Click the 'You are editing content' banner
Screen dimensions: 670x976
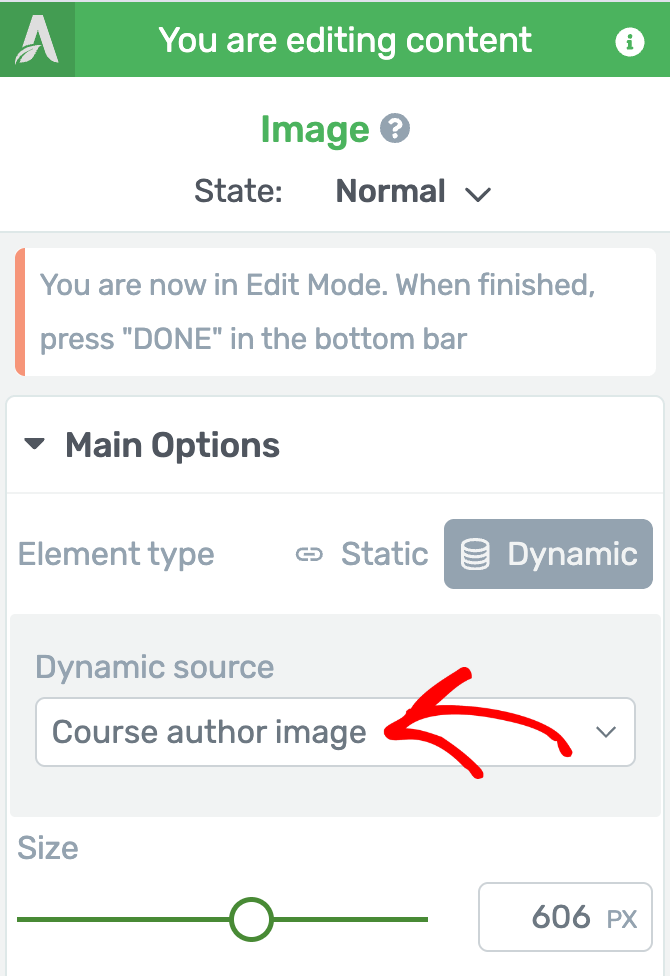[x=345, y=40]
